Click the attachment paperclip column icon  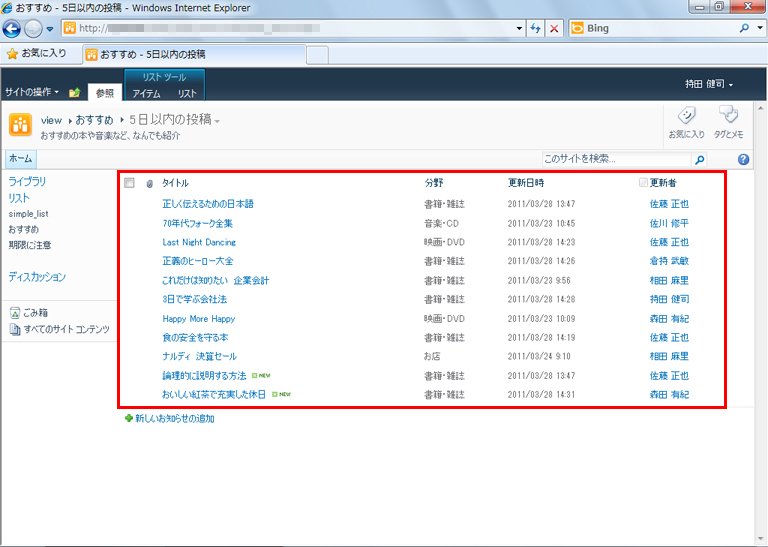click(149, 184)
